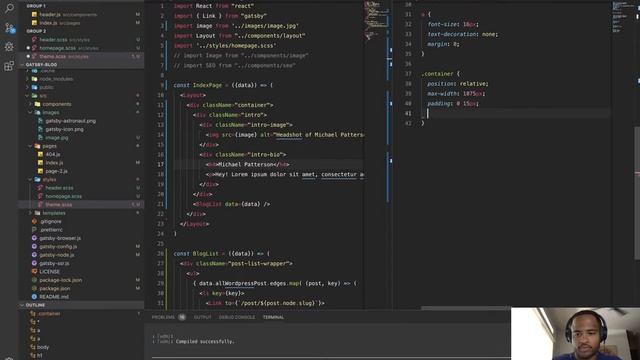Viewport: 640px width, 360px height.
Task: Click the .gitignore git icon
Action: point(34,221)
